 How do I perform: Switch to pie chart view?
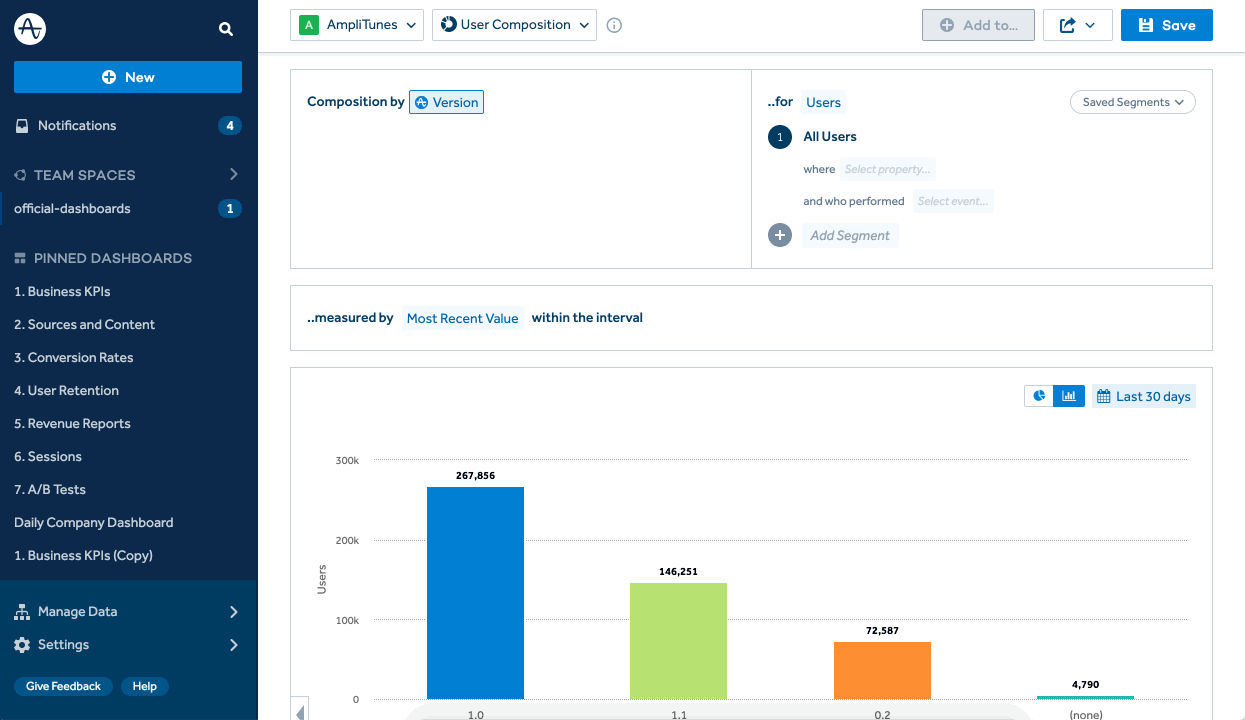[1039, 396]
